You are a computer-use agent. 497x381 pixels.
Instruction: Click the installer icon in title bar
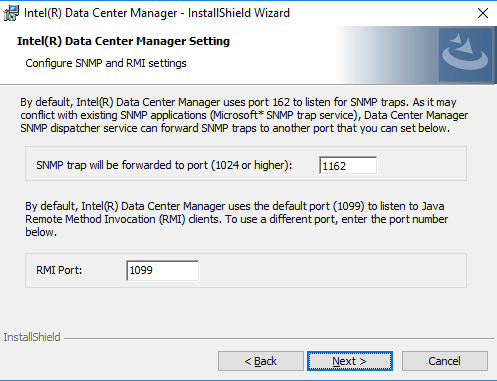11,13
